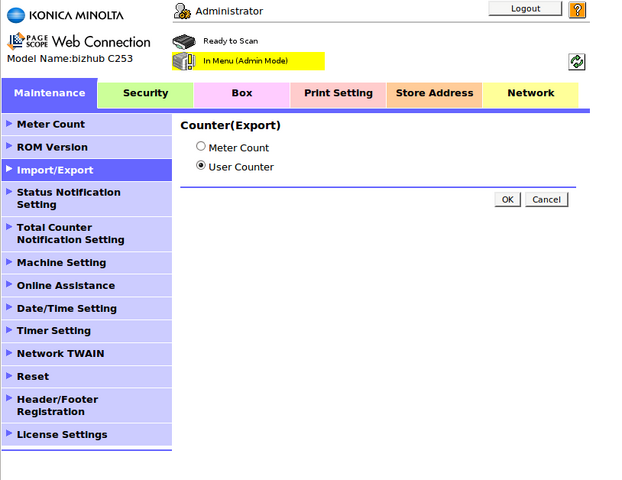Select the User Counter radio button
The height and width of the screenshot is (480, 622).
coord(201,166)
